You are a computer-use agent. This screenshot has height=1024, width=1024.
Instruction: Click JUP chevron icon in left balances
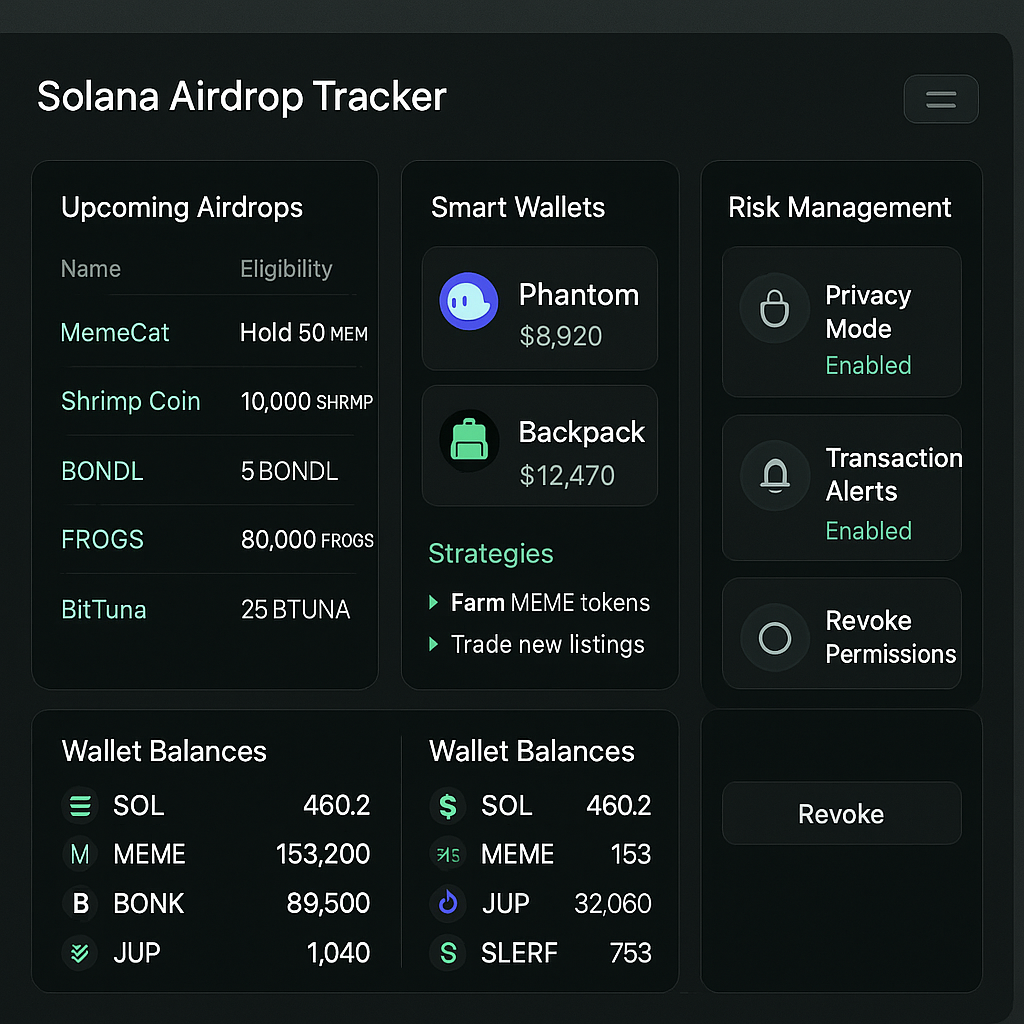click(80, 953)
